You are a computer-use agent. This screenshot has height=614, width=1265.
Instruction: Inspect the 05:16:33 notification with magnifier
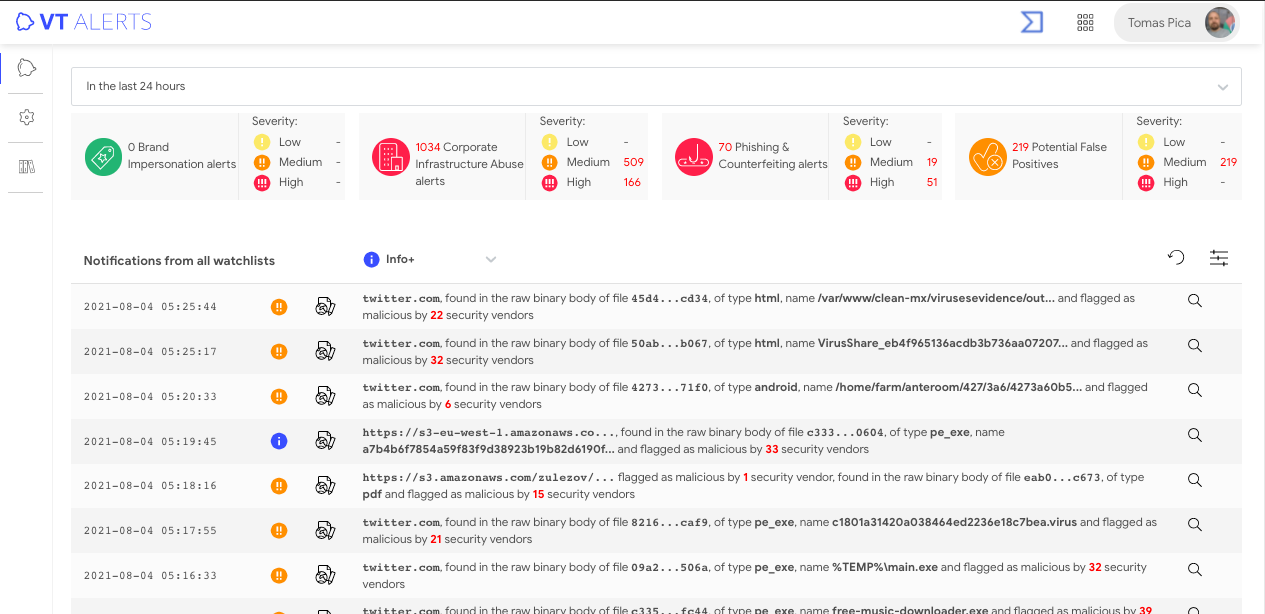[x=1194, y=569]
